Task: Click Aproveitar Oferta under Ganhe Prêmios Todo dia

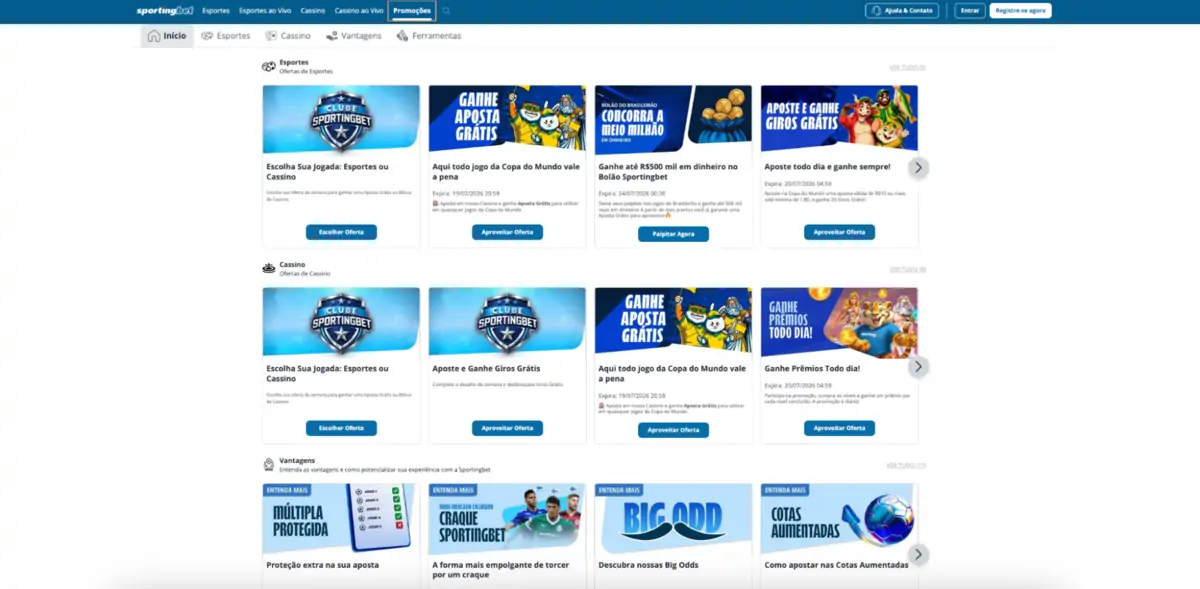Action: tap(839, 428)
